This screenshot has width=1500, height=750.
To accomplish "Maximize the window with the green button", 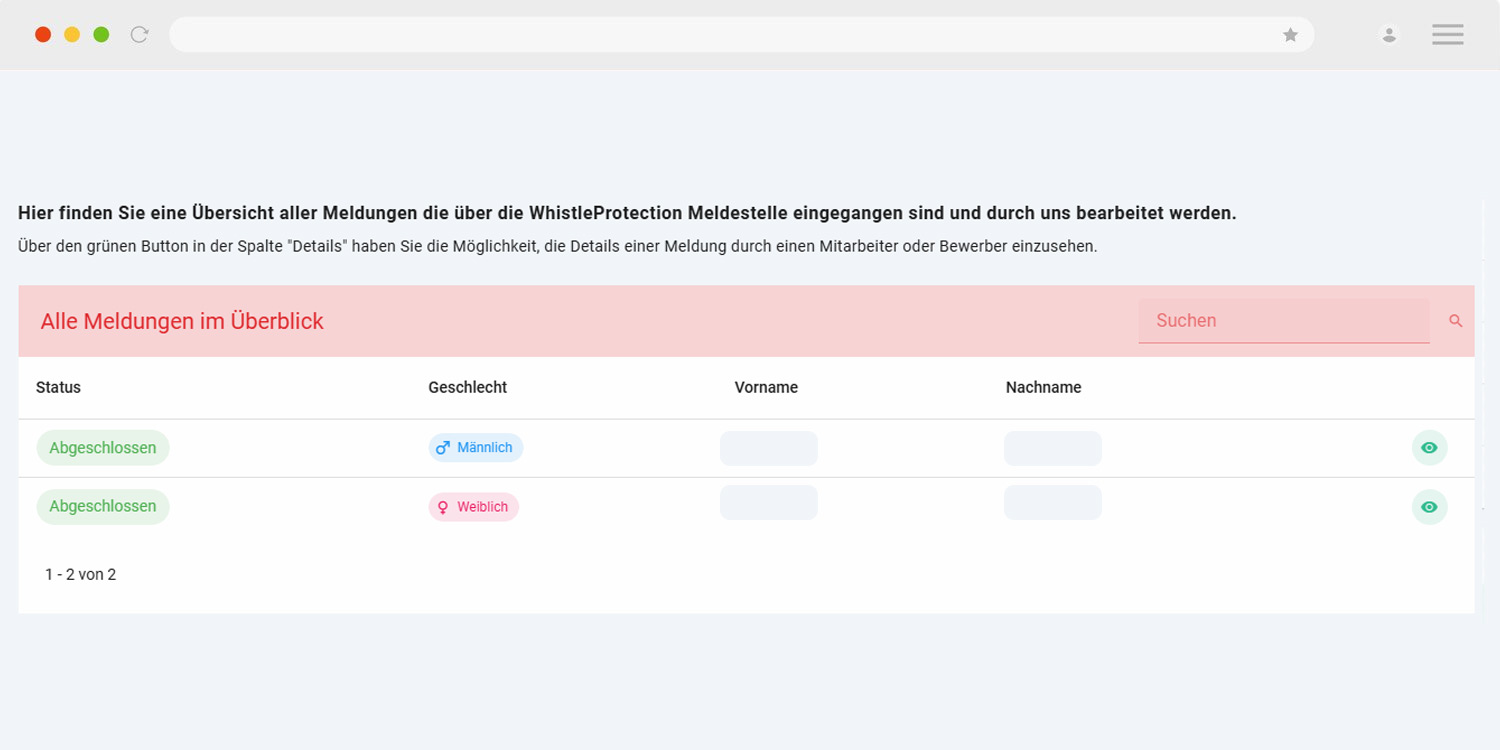I will [x=101, y=35].
